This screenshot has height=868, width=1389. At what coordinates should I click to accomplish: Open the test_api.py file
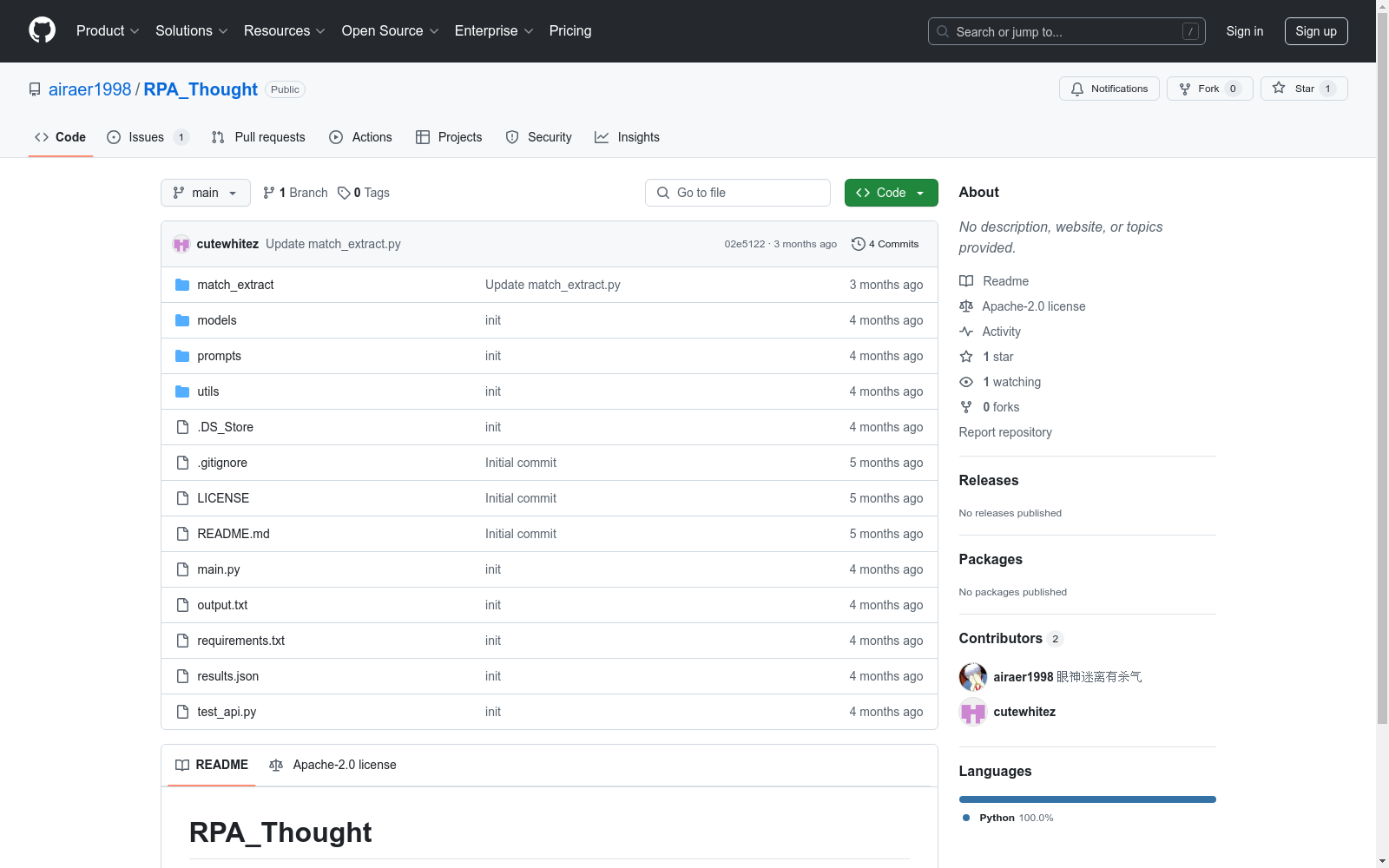227,712
